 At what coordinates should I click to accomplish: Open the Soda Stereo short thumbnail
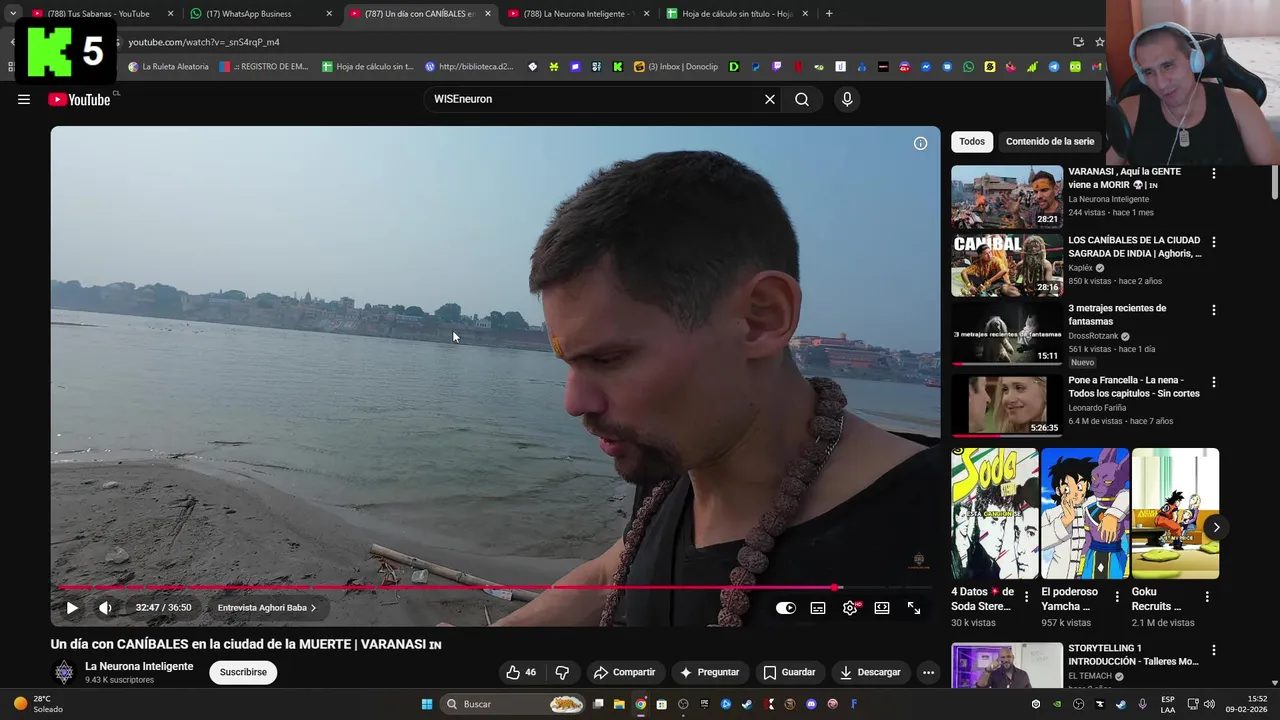[x=995, y=513]
